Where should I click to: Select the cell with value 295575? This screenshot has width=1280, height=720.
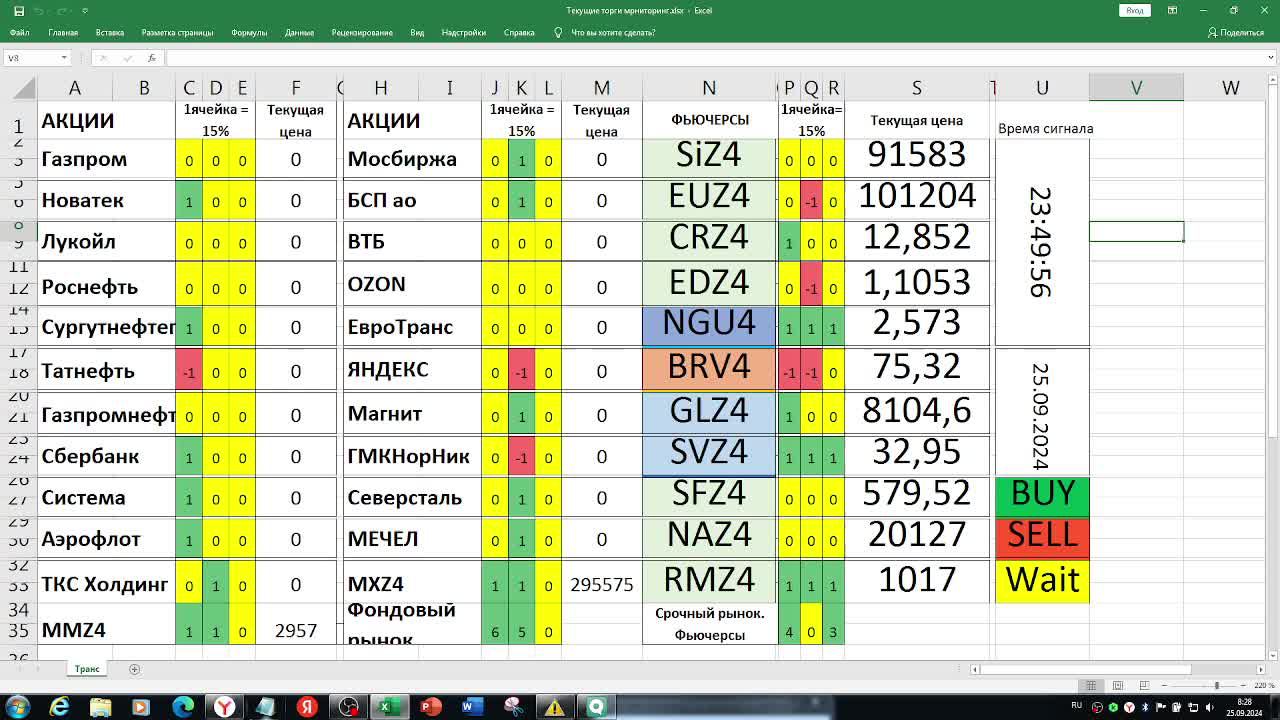point(601,584)
